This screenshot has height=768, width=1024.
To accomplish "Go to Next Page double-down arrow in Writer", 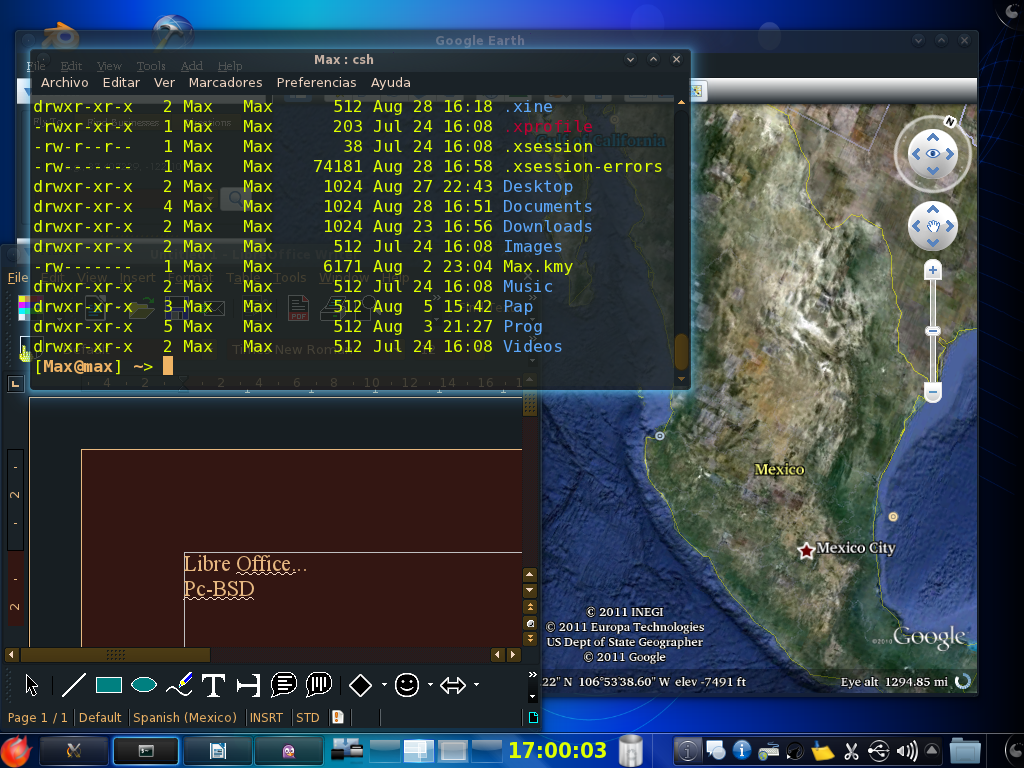I will click(x=530, y=639).
